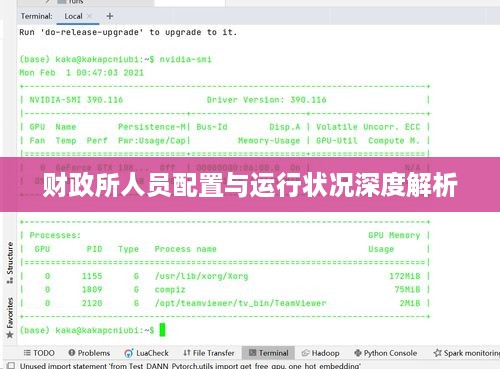Open the Problems tool window

click(x=89, y=353)
